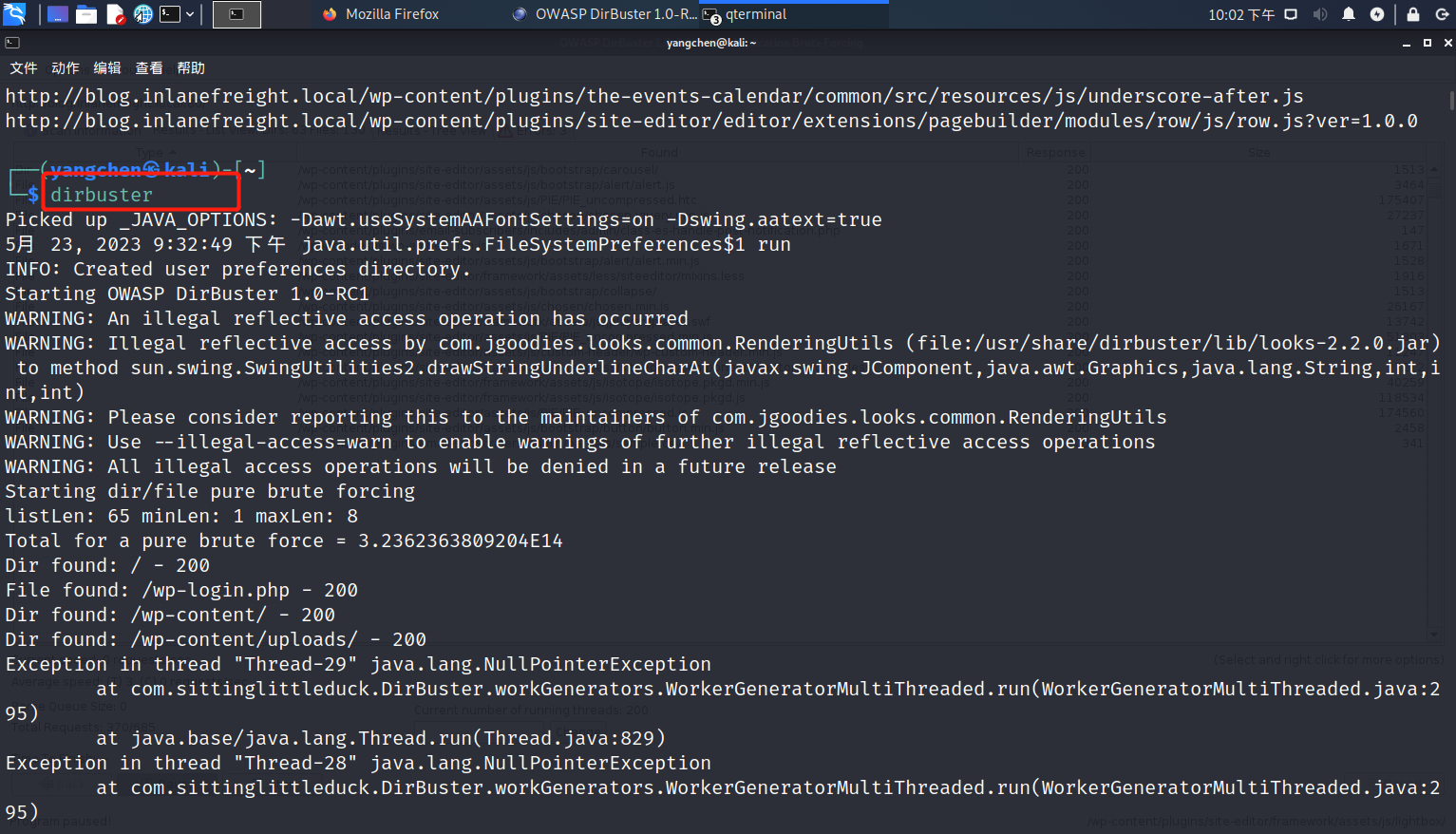Minimize the qterminal window
Image resolution: width=1456 pixels, height=834 pixels.
[1407, 43]
